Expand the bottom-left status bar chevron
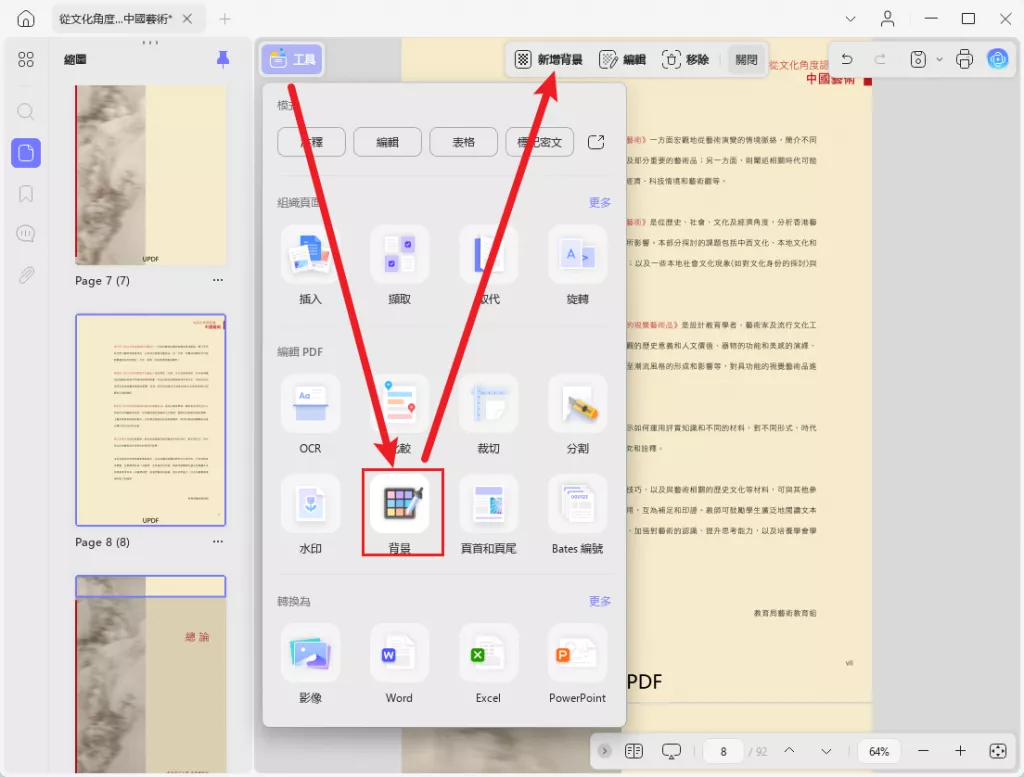The image size is (1024, 777). click(605, 750)
